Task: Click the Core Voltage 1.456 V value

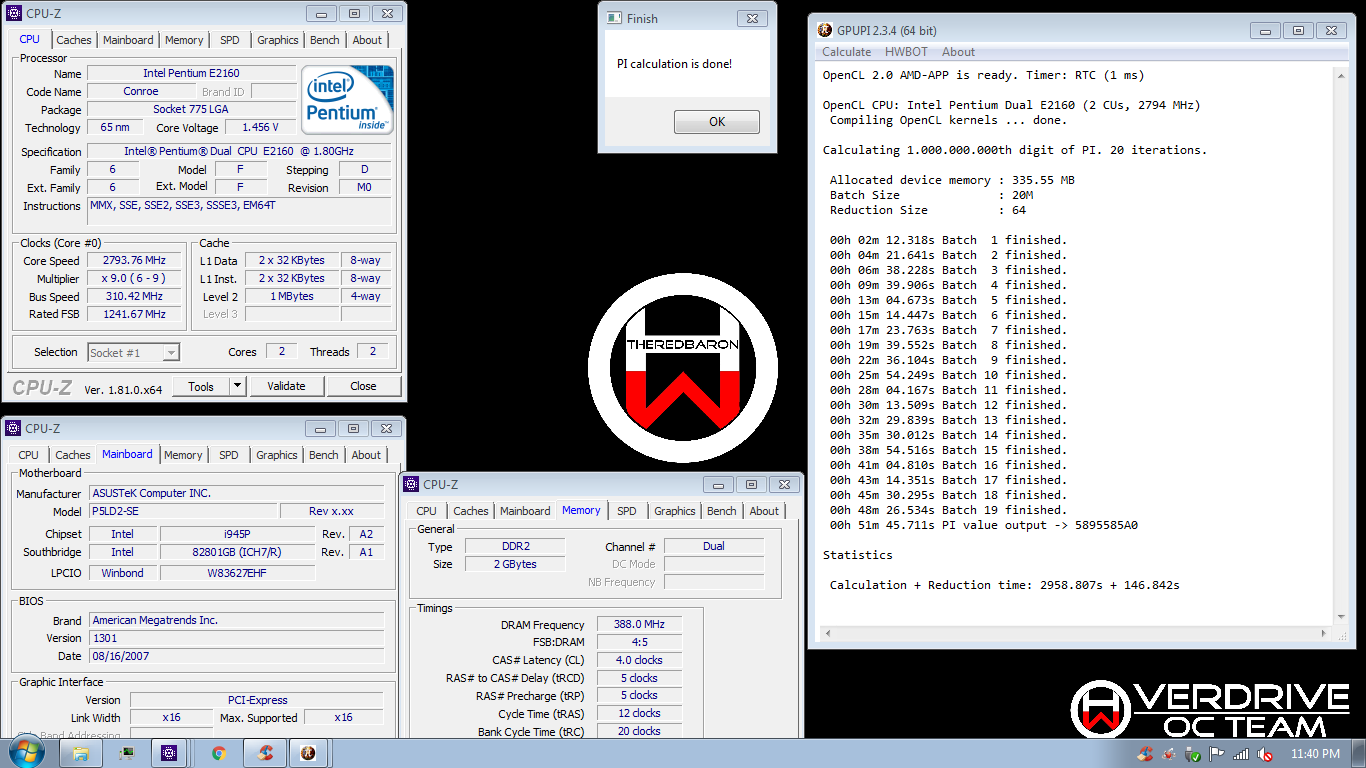Action: 260,127
